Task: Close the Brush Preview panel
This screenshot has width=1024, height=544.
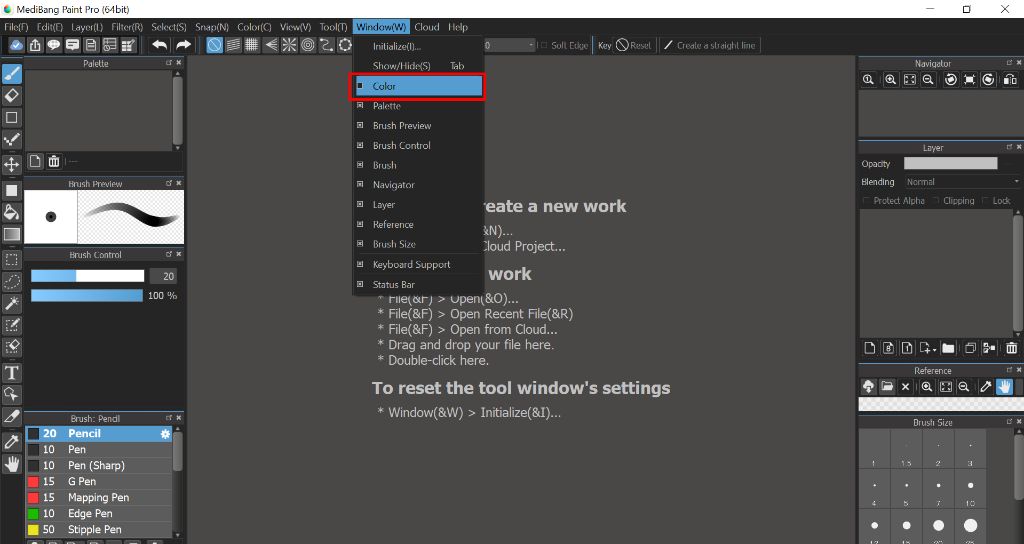Action: click(x=179, y=183)
